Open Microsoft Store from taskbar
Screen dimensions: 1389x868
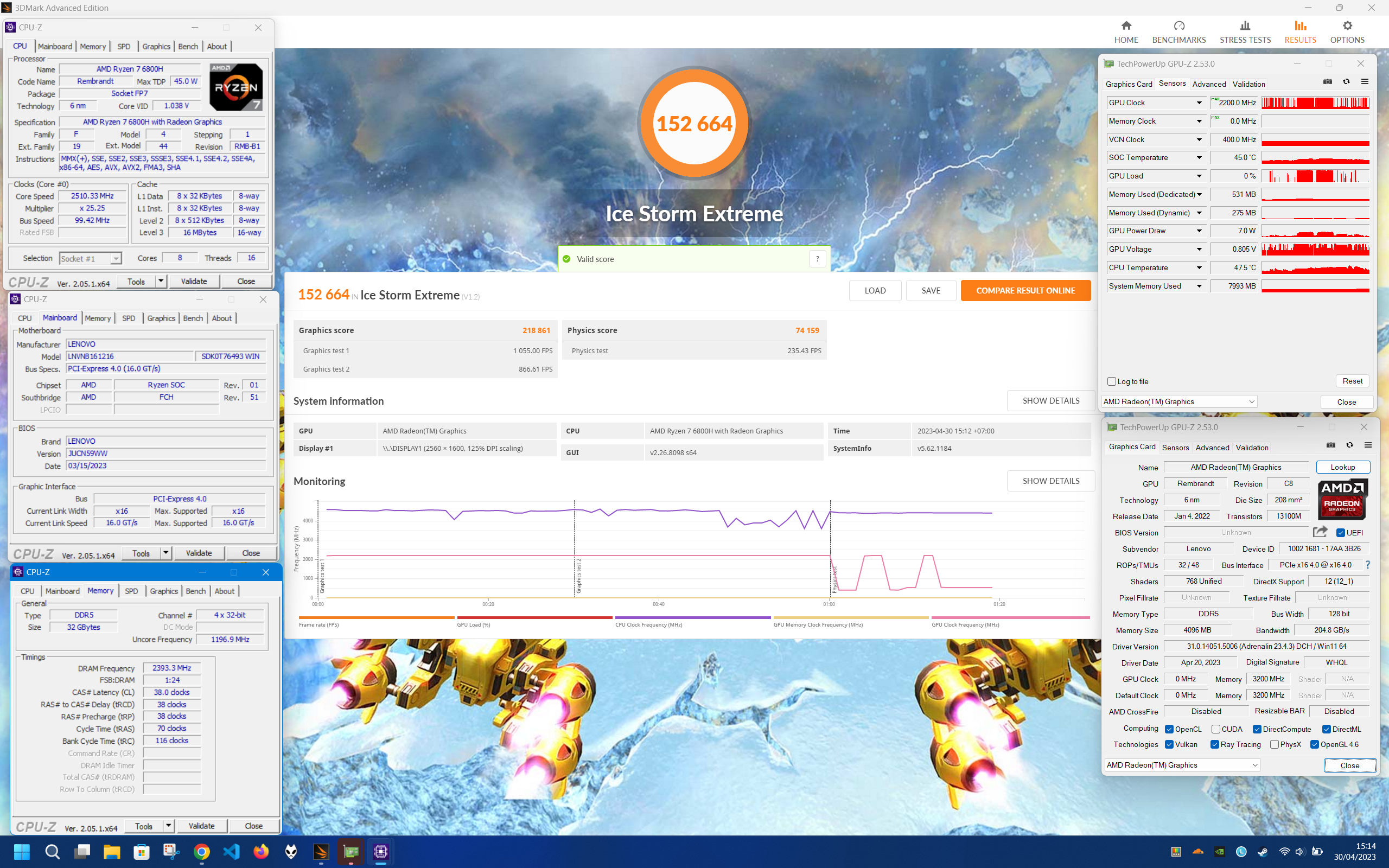tap(141, 851)
